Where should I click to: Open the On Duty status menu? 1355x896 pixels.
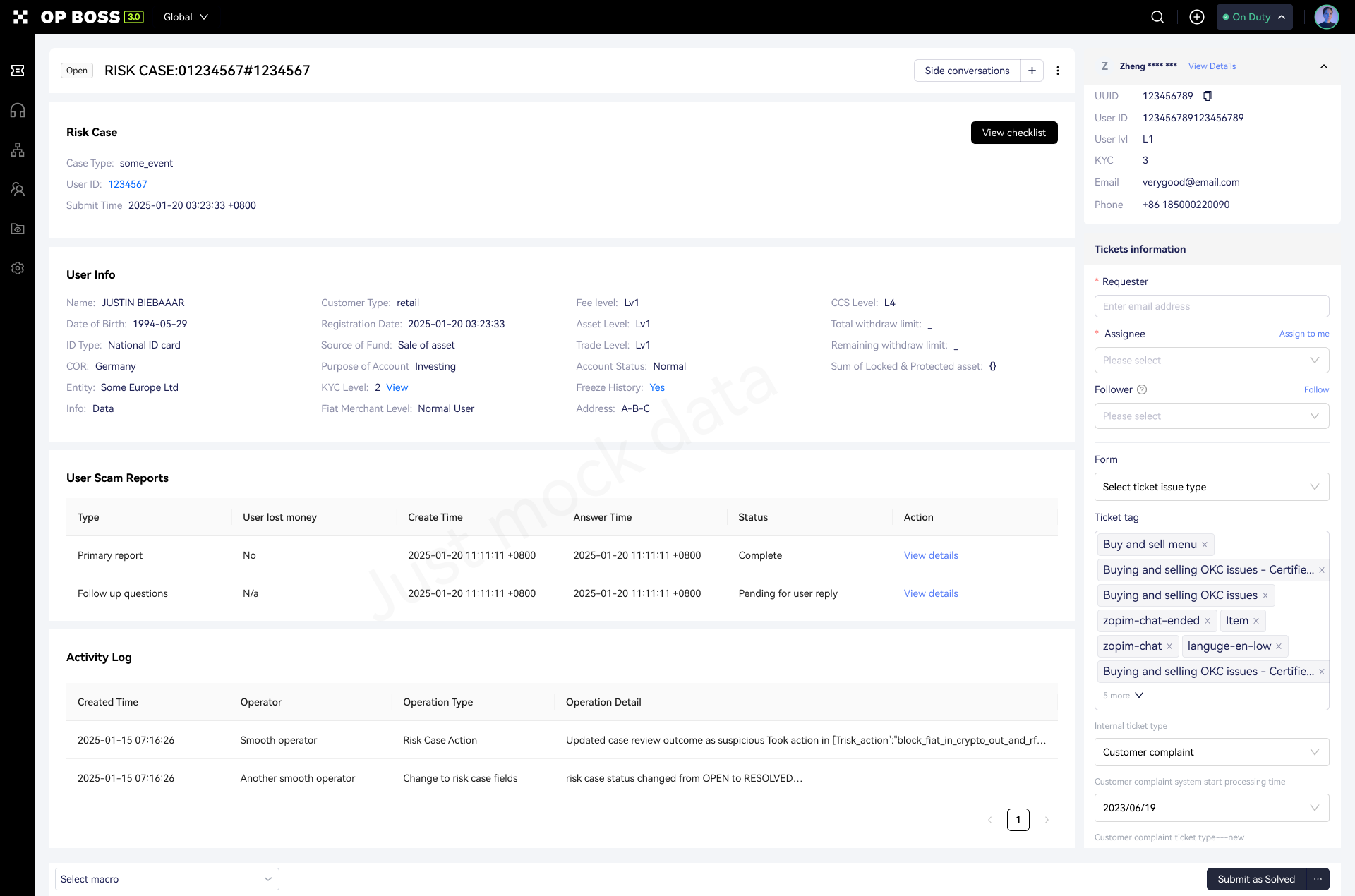pyautogui.click(x=1254, y=17)
